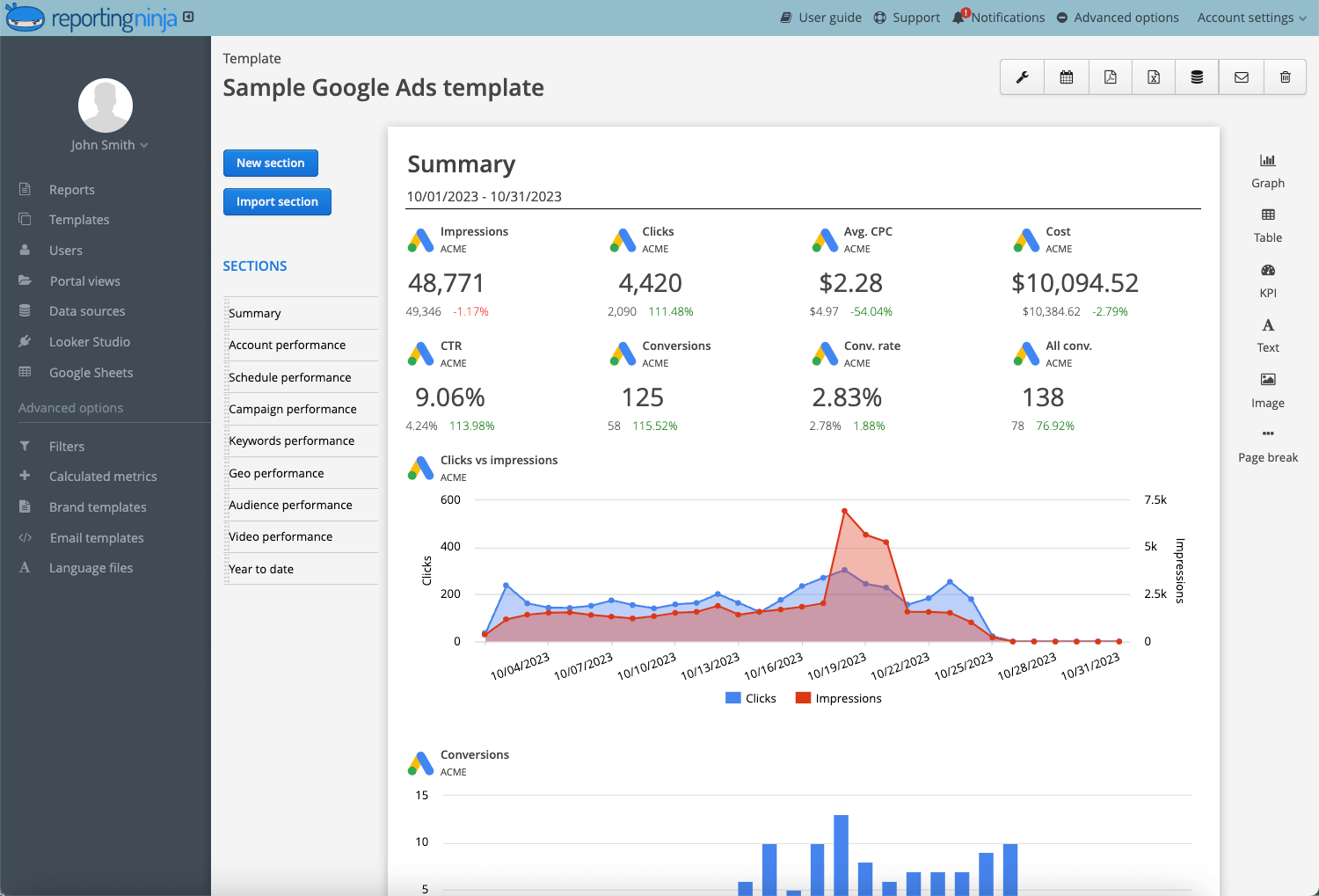Insert a KPI widget
Viewport: 1319px width, 896px height.
tap(1267, 280)
